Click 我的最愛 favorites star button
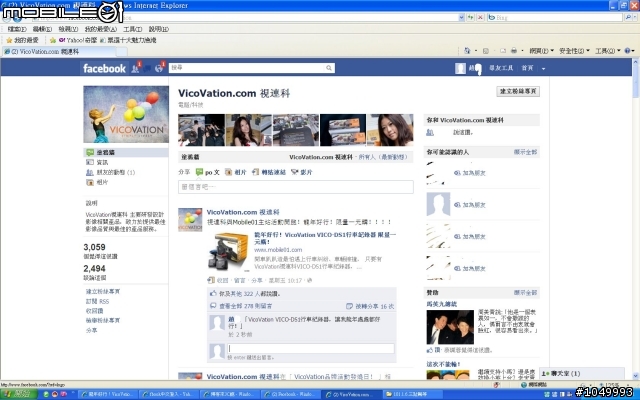This screenshot has width=640, height=400. point(22,40)
